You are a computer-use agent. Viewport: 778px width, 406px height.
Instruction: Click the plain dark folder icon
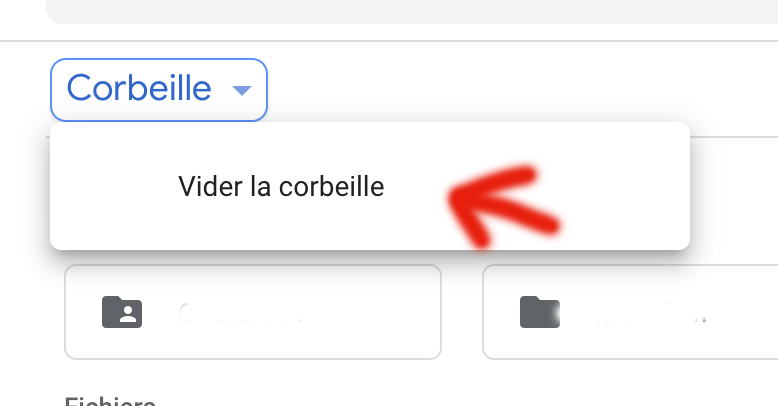coord(540,312)
